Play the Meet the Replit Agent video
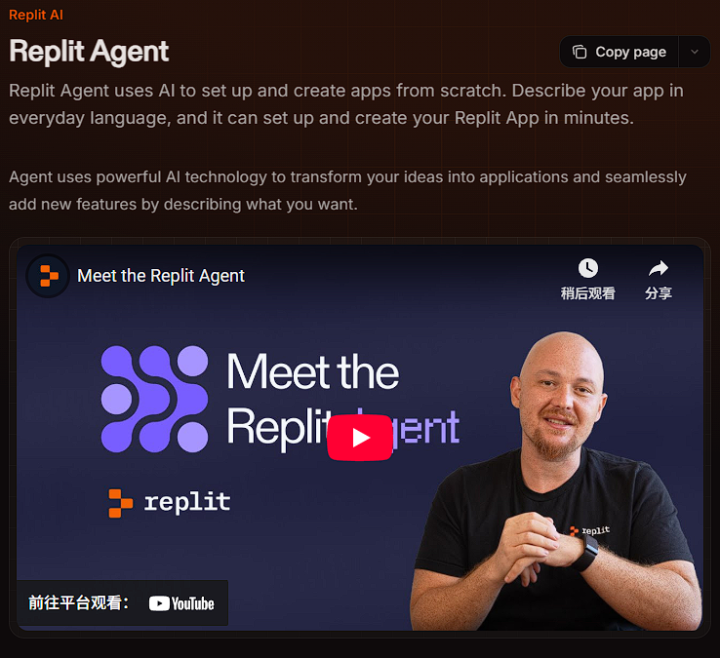Screen dimensions: 720x658 click(x=360, y=437)
